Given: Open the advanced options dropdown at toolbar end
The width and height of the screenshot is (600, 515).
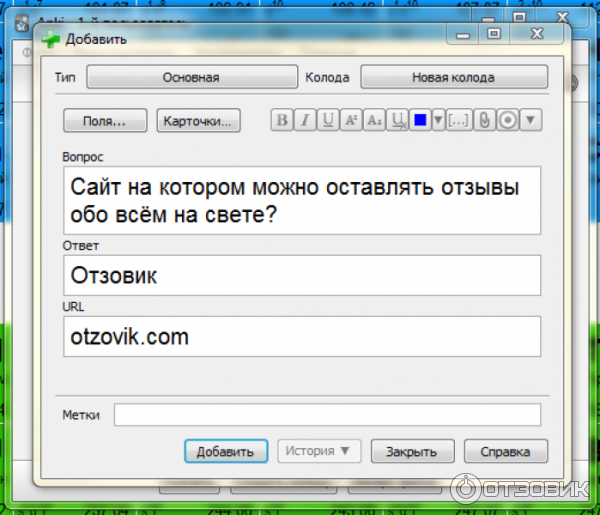Looking at the screenshot, I should click(531, 120).
